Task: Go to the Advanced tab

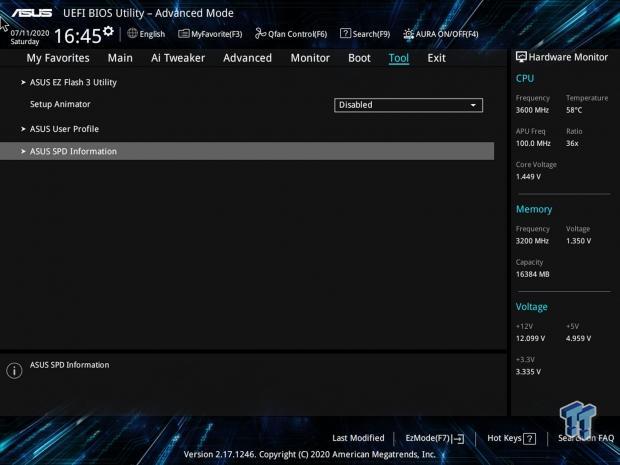Action: [248, 58]
